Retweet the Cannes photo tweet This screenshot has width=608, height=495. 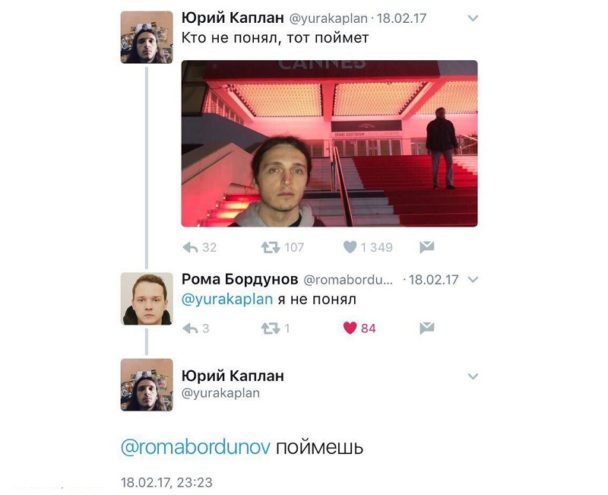(270, 247)
